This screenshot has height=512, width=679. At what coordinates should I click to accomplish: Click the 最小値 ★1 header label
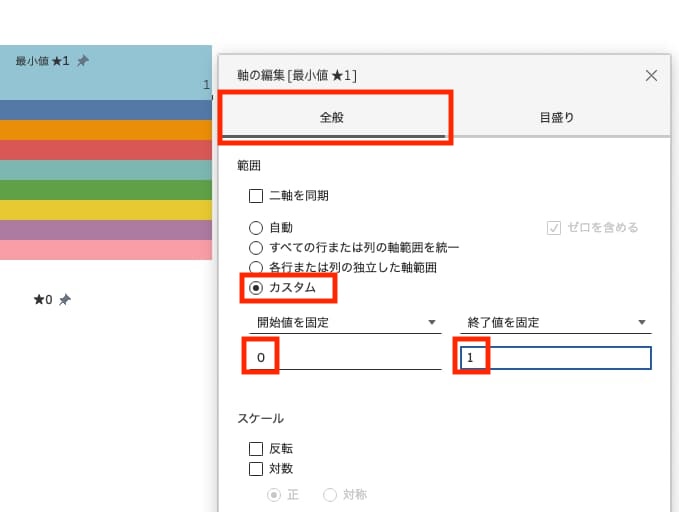click(x=42, y=61)
